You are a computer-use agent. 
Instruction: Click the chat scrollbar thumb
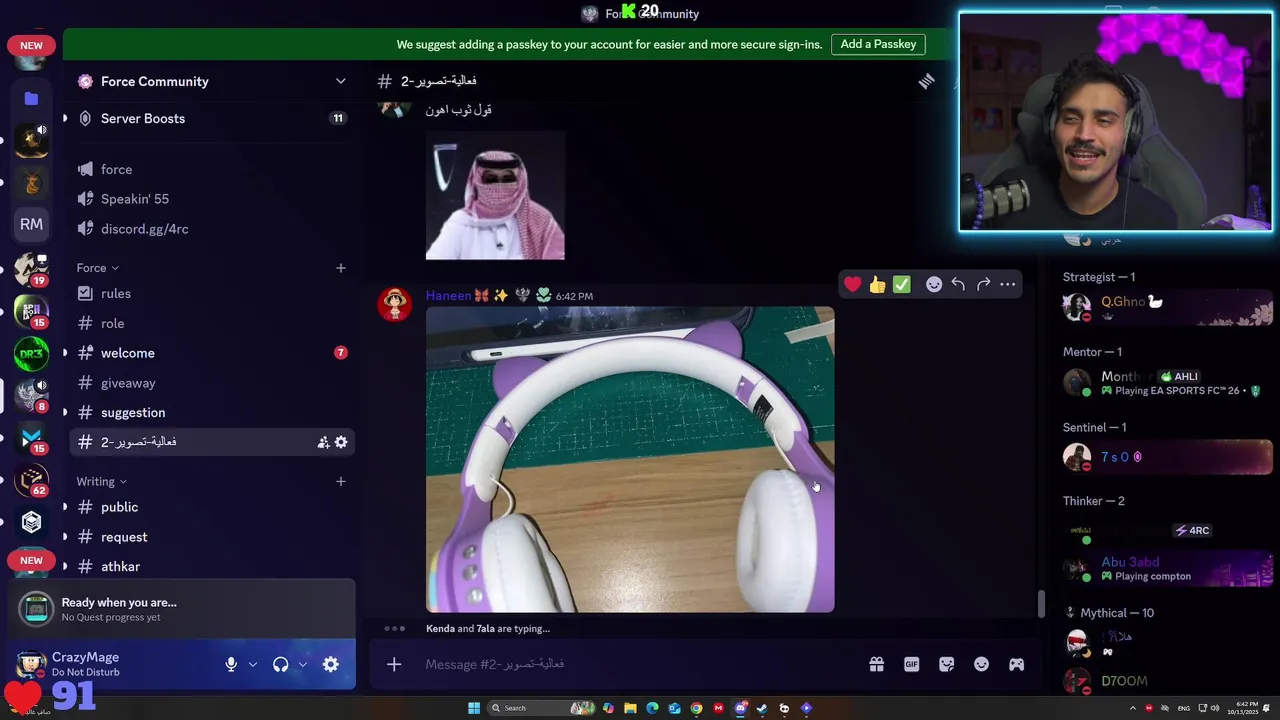tap(1041, 604)
